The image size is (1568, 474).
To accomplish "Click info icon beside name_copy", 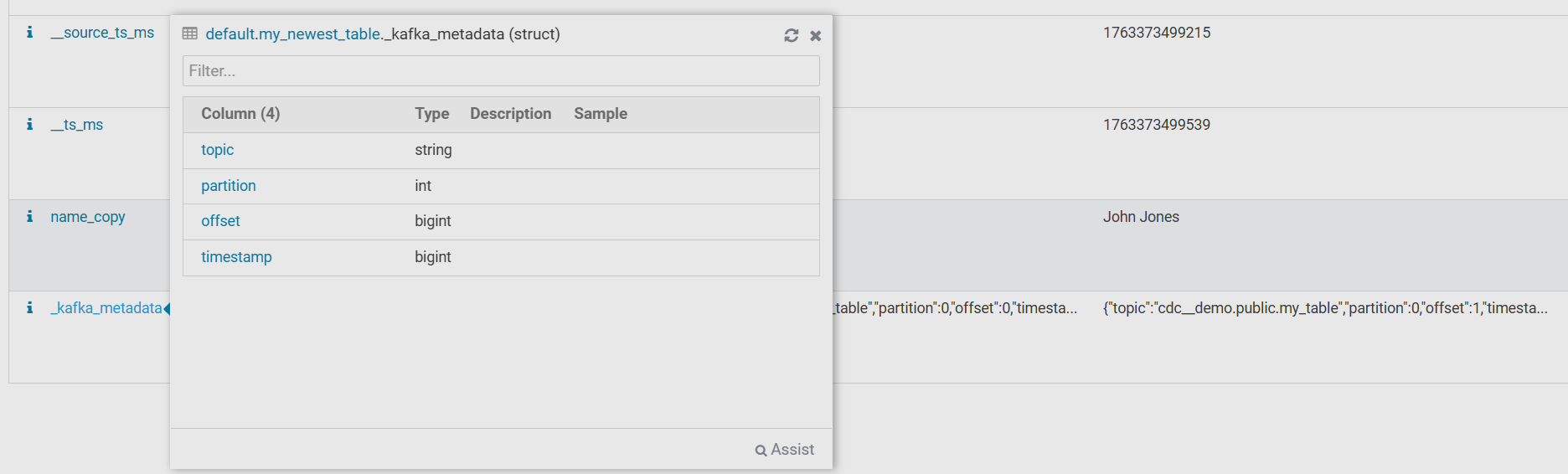I will pyautogui.click(x=29, y=217).
